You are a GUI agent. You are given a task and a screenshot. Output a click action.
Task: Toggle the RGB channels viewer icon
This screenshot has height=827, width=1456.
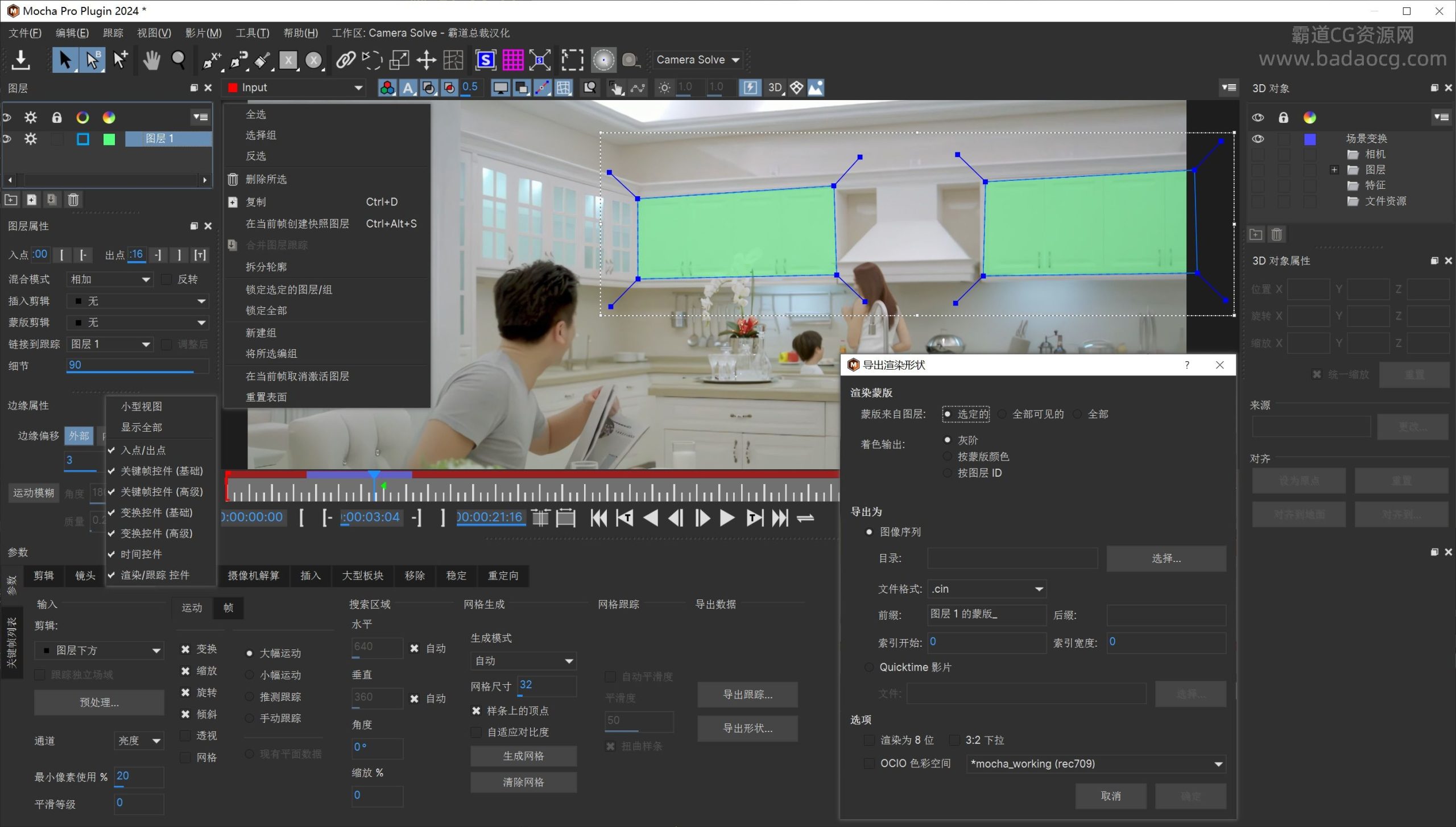387,88
